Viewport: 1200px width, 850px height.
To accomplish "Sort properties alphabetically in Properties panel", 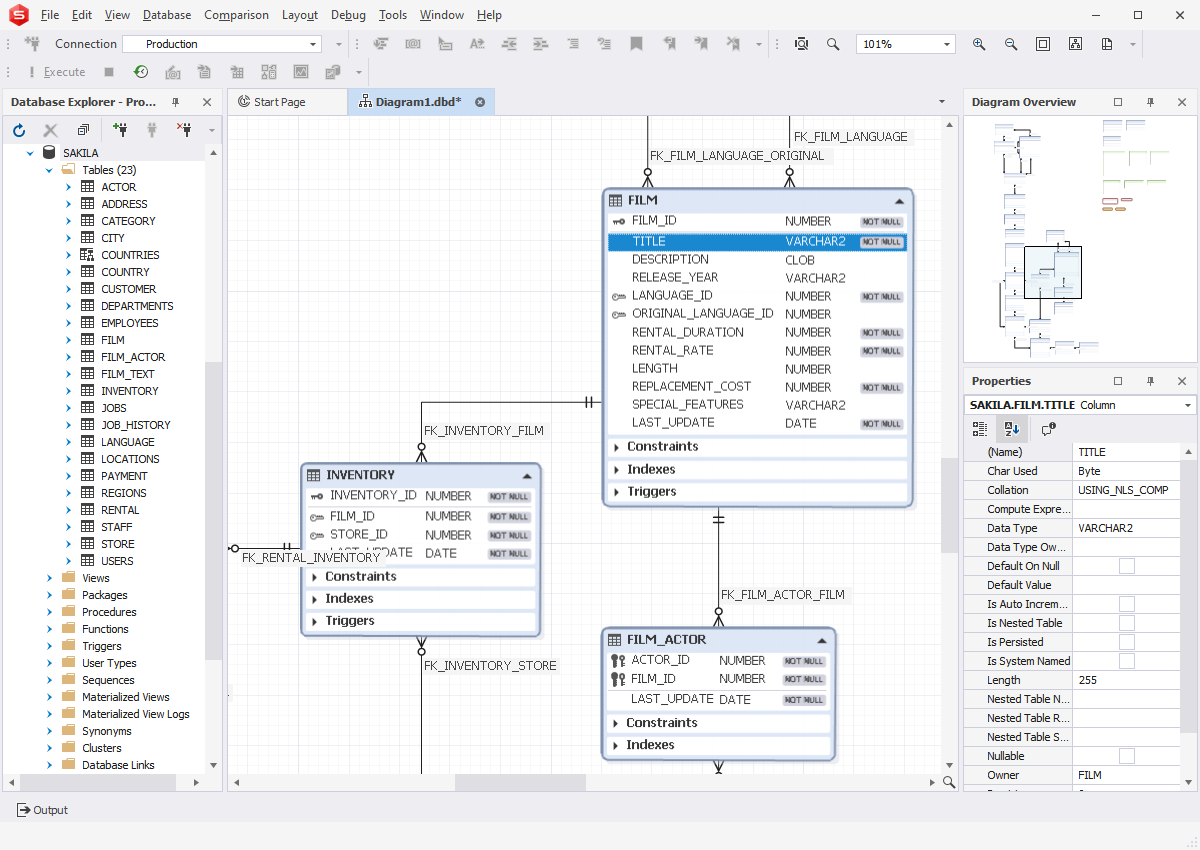I will click(1012, 428).
